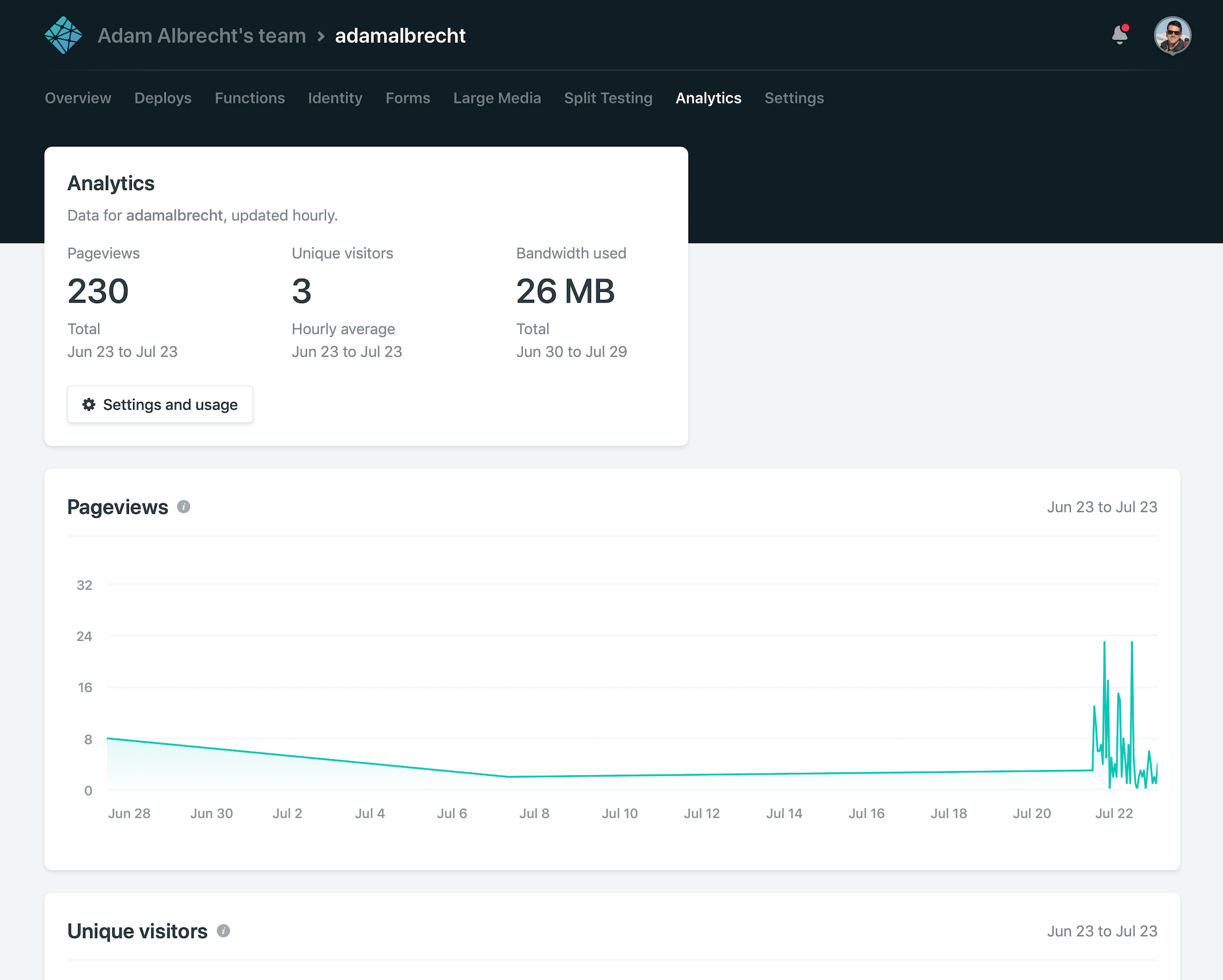Click the Unique visitors chart date range
This screenshot has width=1223, height=980.
tap(1102, 931)
